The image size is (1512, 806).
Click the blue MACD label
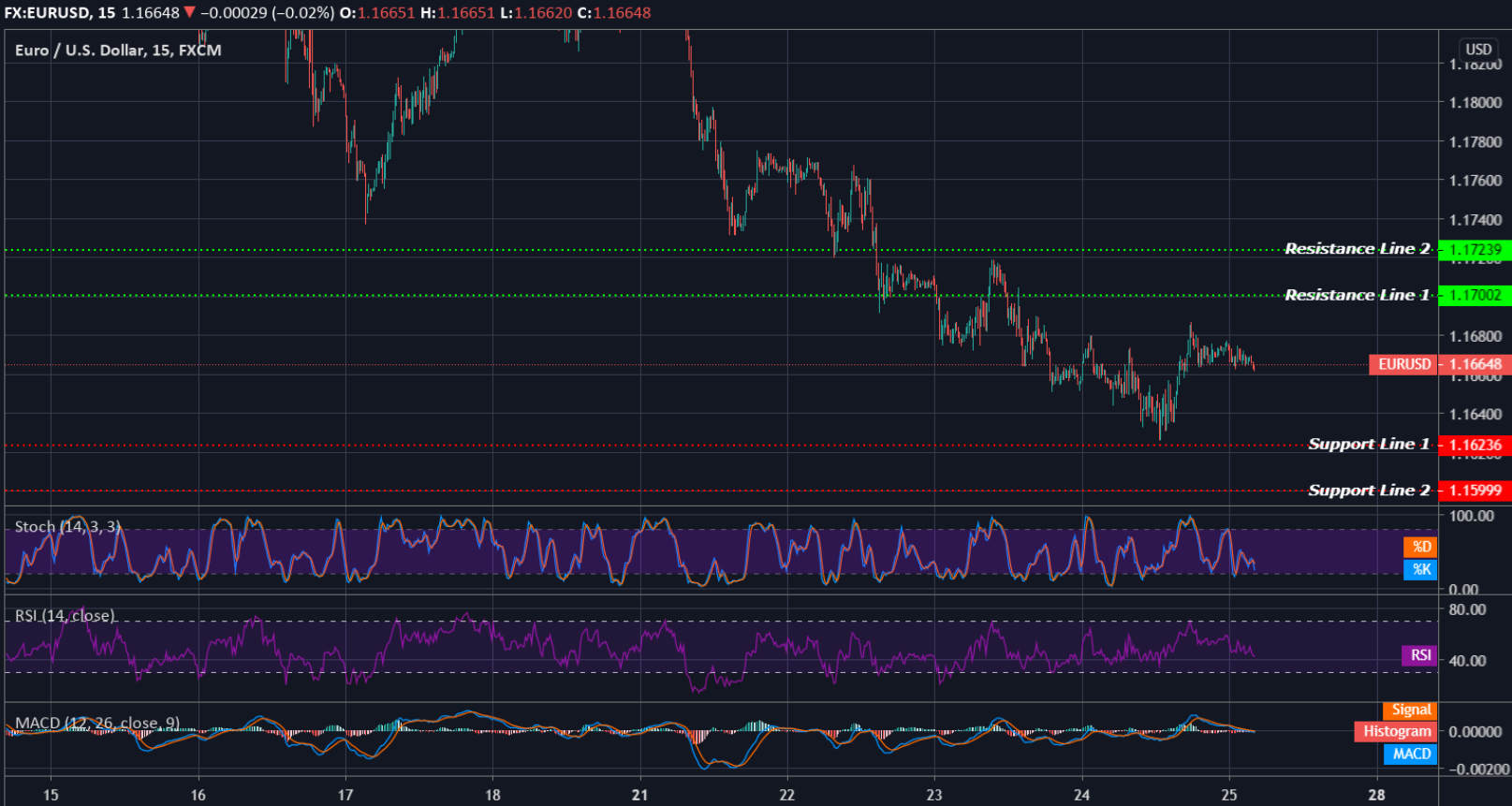1410,755
